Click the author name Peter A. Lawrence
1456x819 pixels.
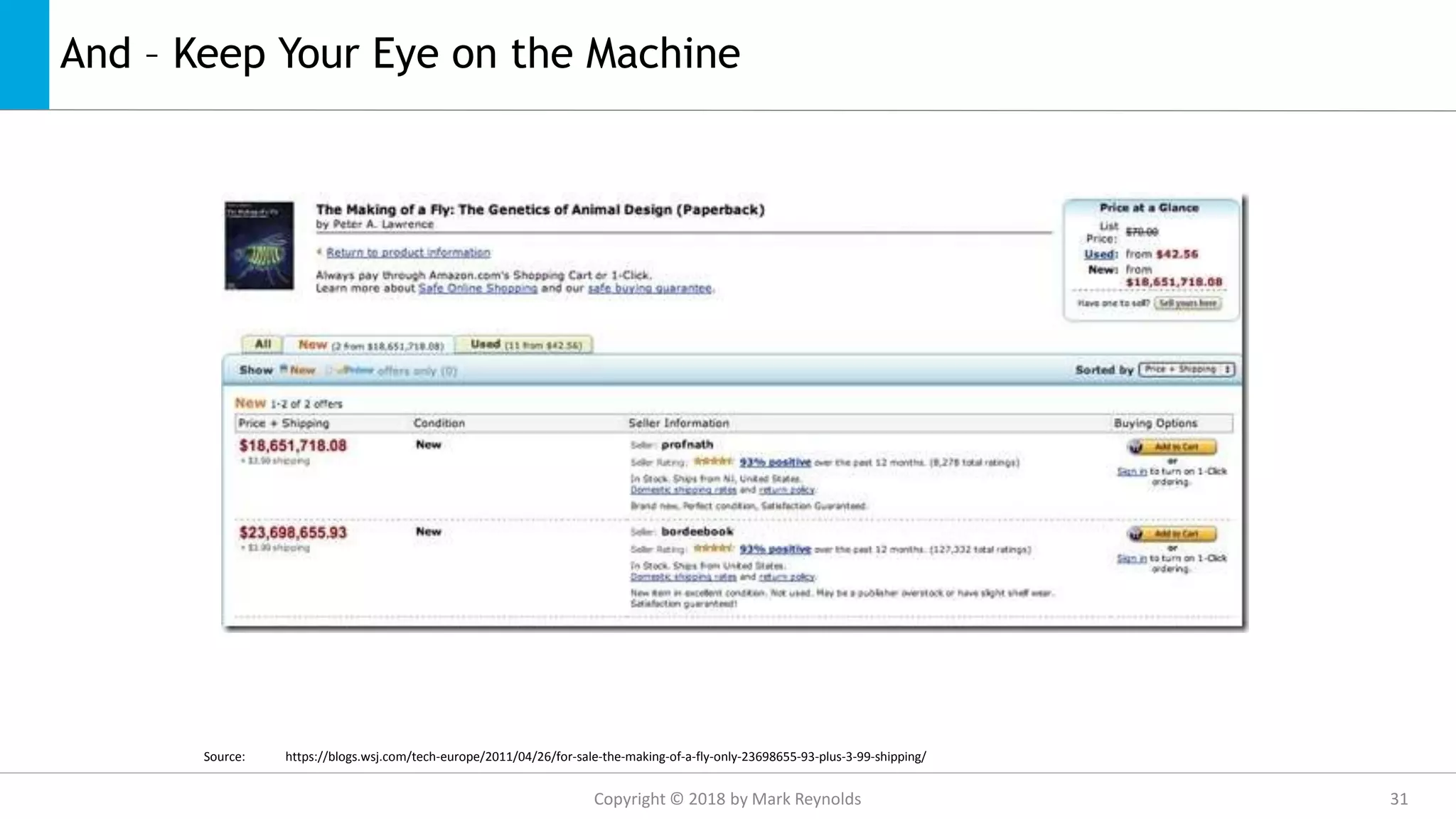(x=383, y=225)
